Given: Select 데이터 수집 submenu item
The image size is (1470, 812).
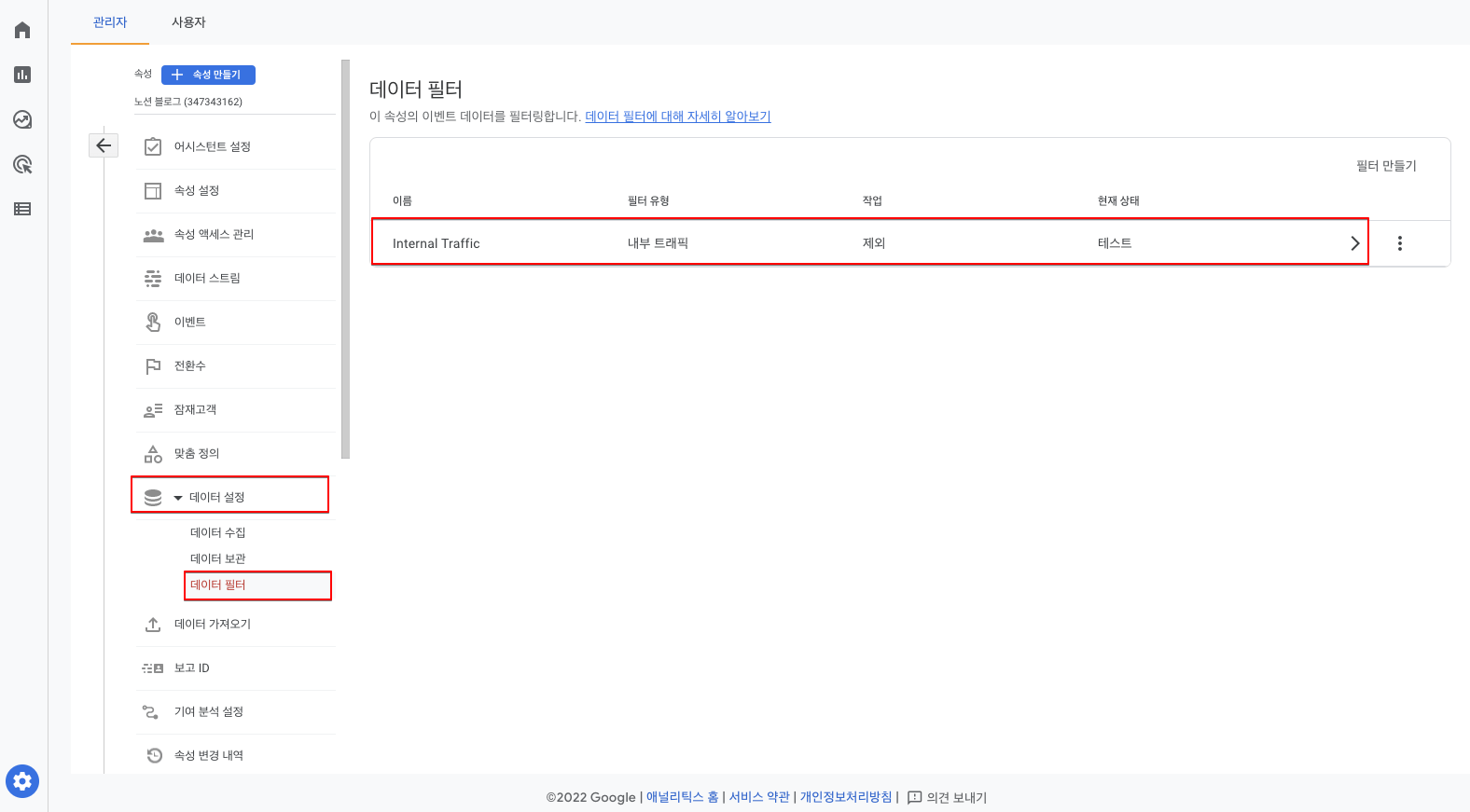Looking at the screenshot, I should (218, 532).
